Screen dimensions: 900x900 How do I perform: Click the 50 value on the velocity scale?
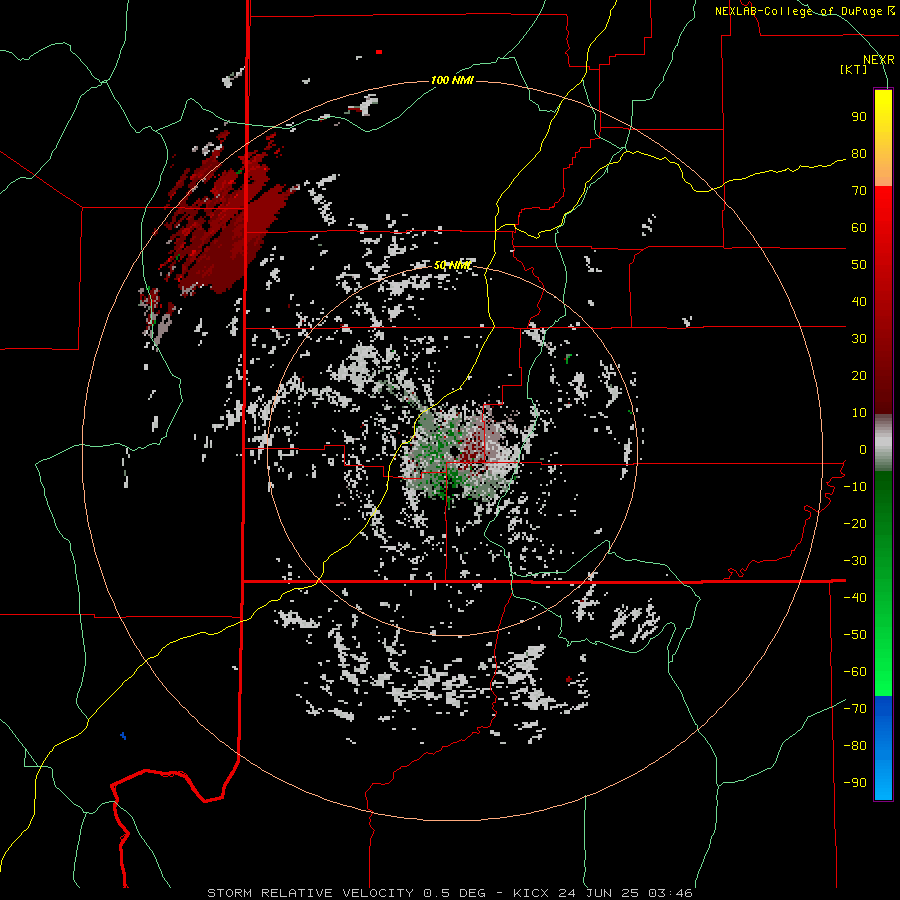[859, 265]
